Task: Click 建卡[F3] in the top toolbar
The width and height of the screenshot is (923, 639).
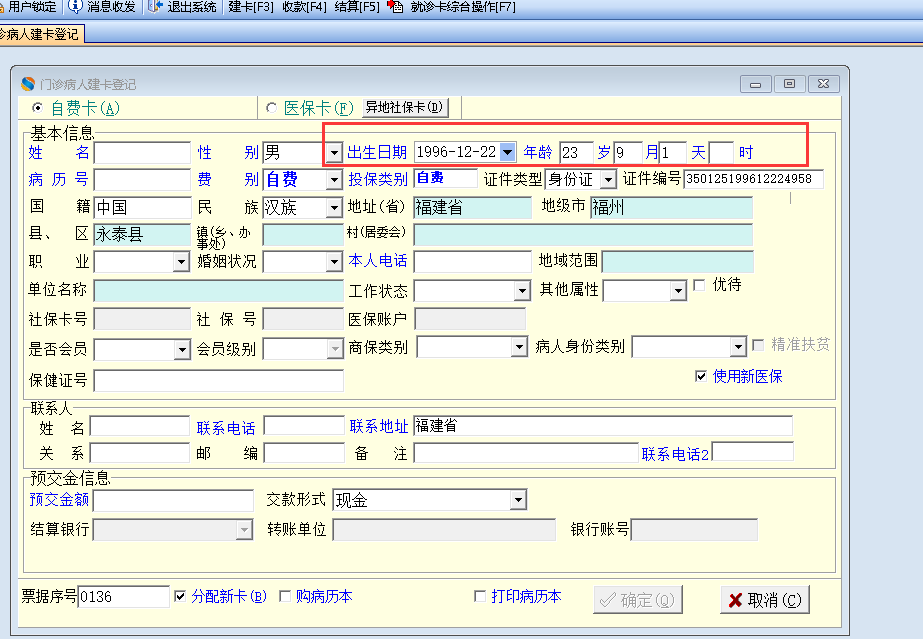Action: pyautogui.click(x=251, y=7)
